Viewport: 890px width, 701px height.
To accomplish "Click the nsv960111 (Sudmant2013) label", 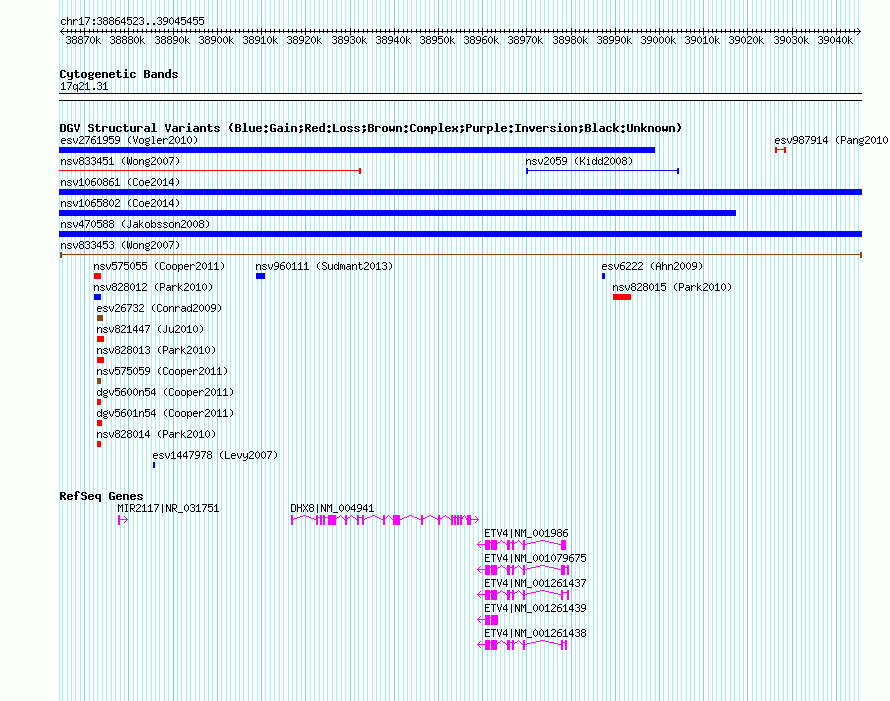I will pos(324,266).
